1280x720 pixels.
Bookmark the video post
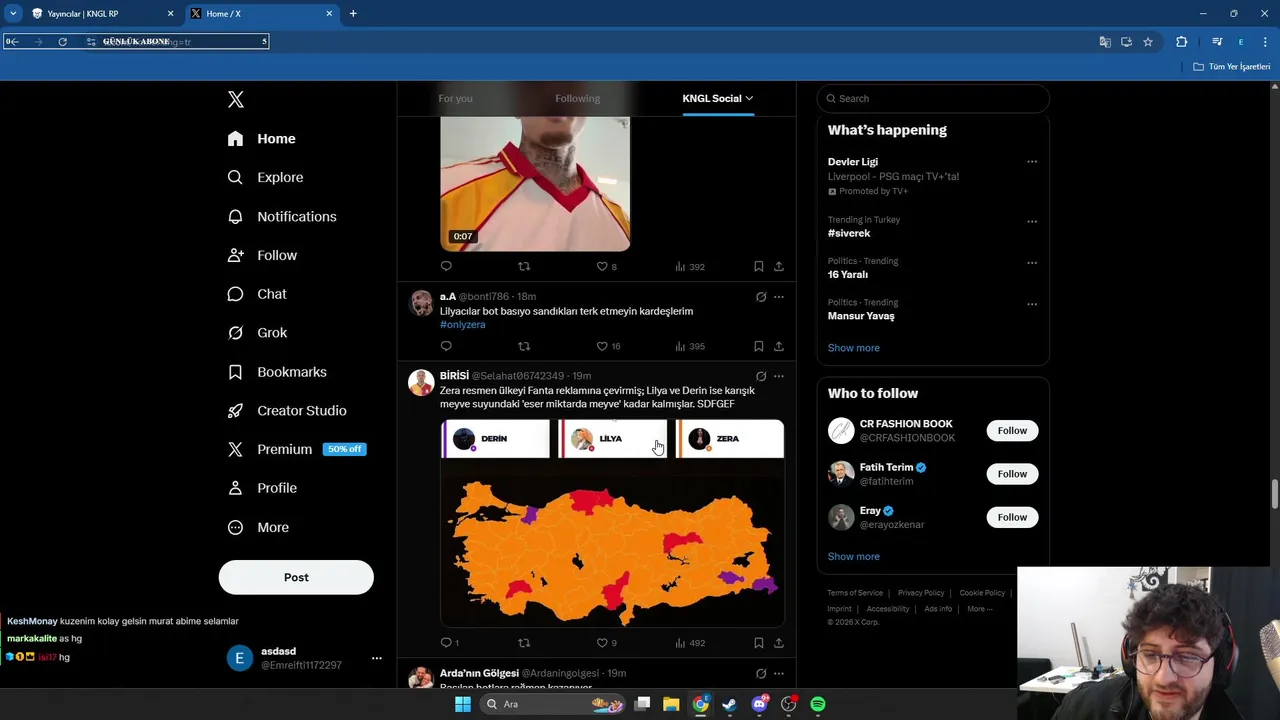(x=758, y=267)
